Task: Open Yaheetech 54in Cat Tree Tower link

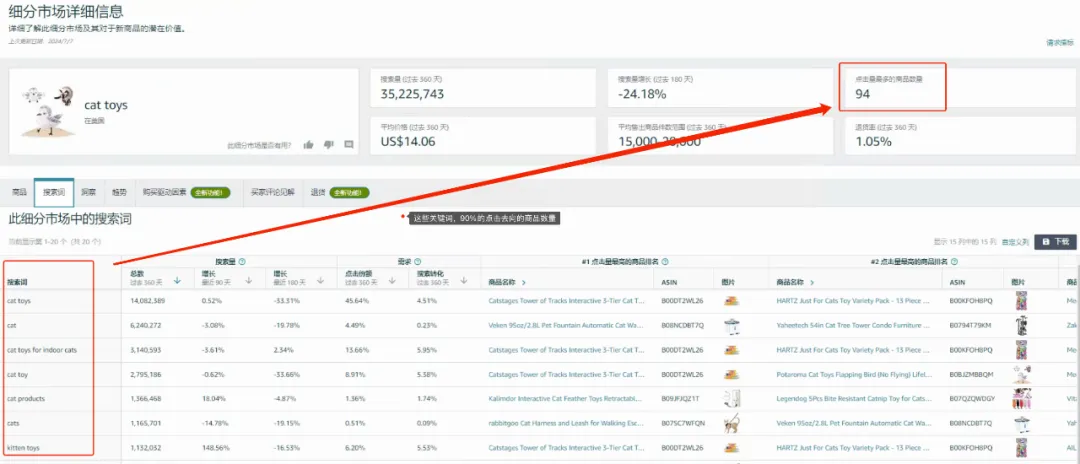Action: coord(853,325)
